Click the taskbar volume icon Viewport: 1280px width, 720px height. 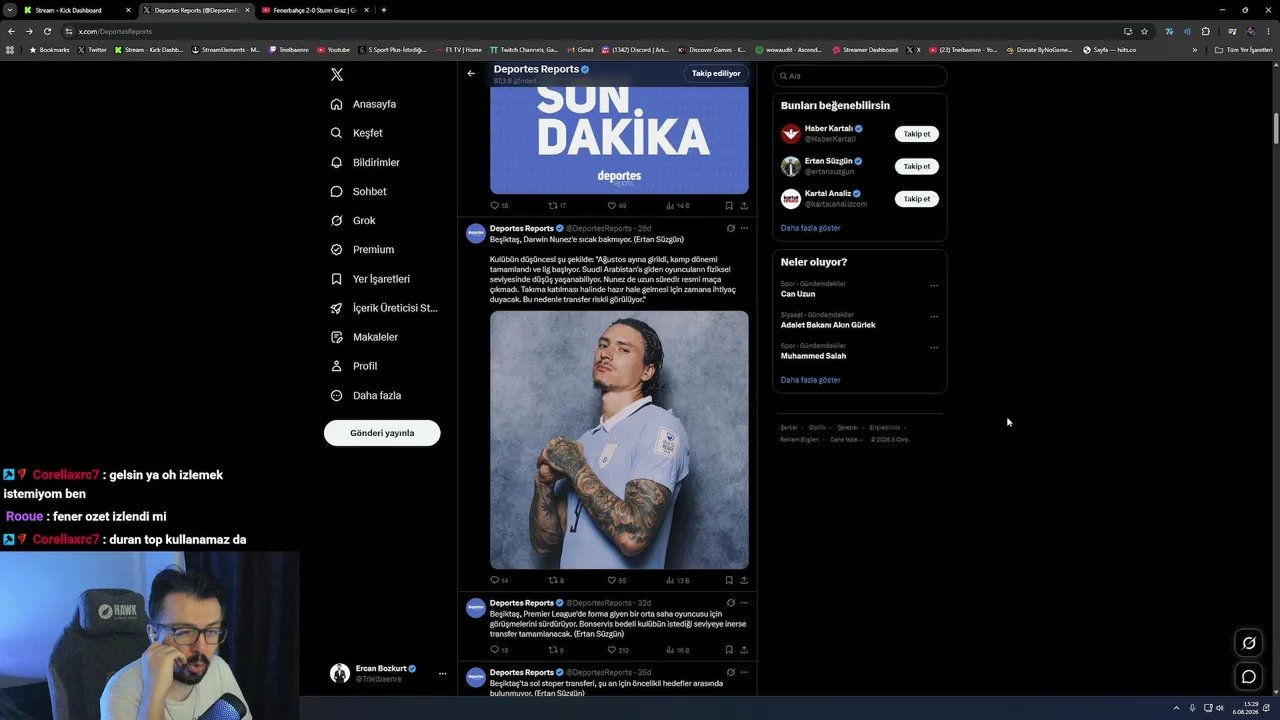pos(1220,708)
